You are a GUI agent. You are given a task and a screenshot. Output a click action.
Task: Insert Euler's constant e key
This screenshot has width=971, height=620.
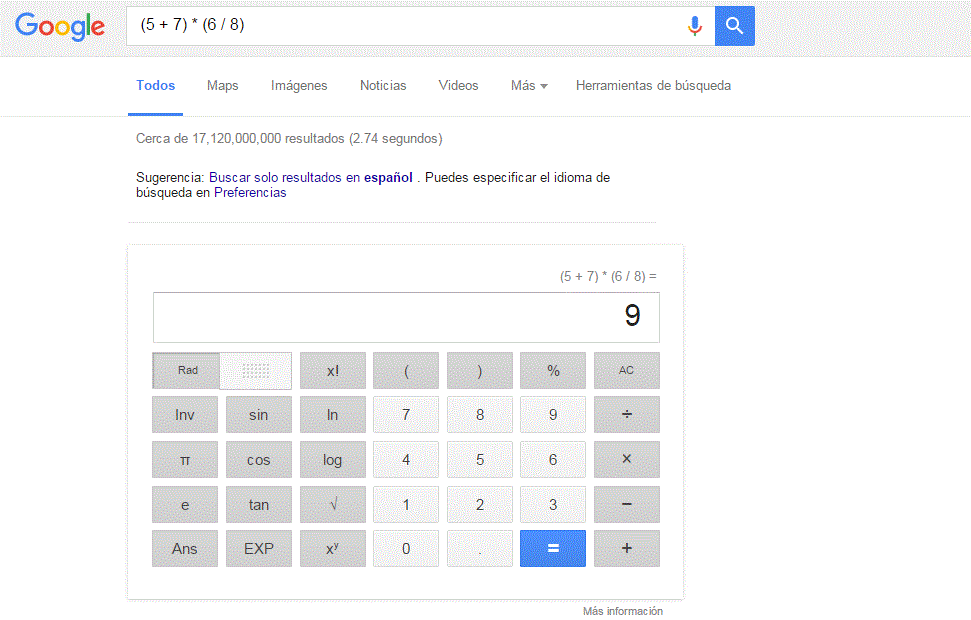click(185, 504)
